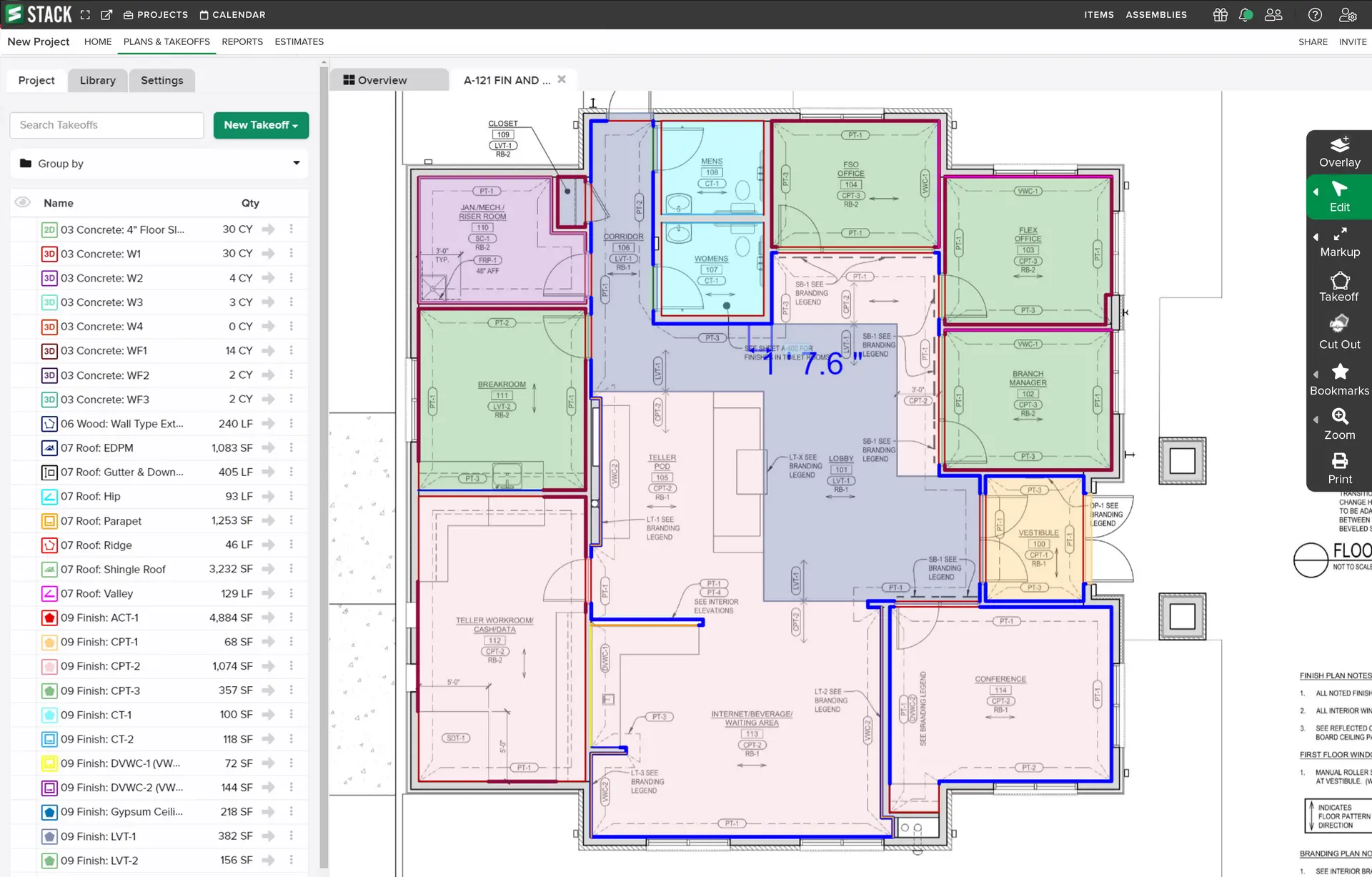Click the Zoom magnifier tool
Image resolution: width=1372 pixels, height=877 pixels.
1339,424
